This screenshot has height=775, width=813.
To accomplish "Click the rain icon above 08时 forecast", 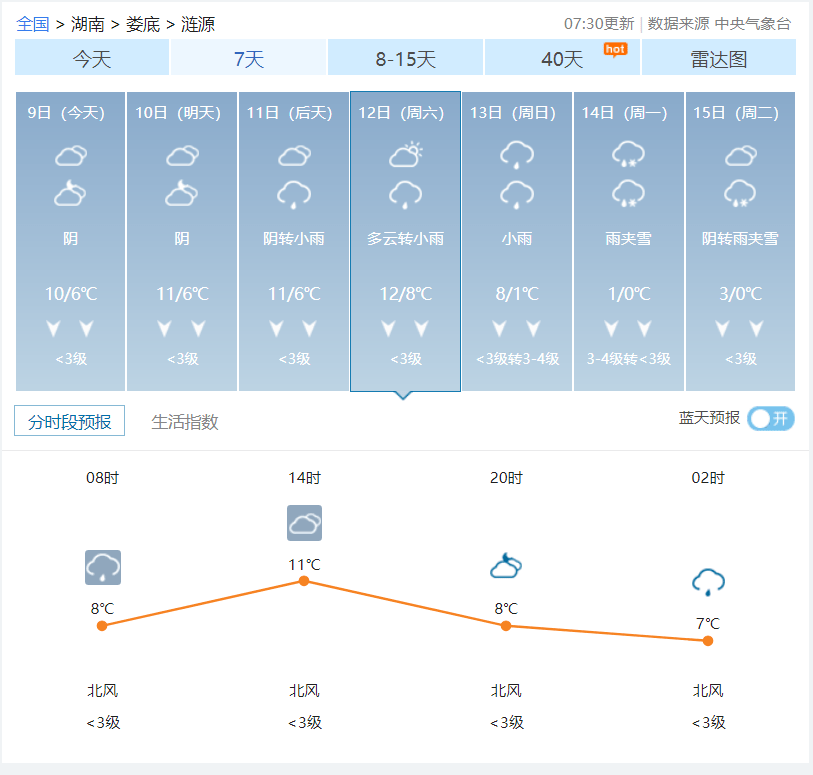I will (102, 567).
